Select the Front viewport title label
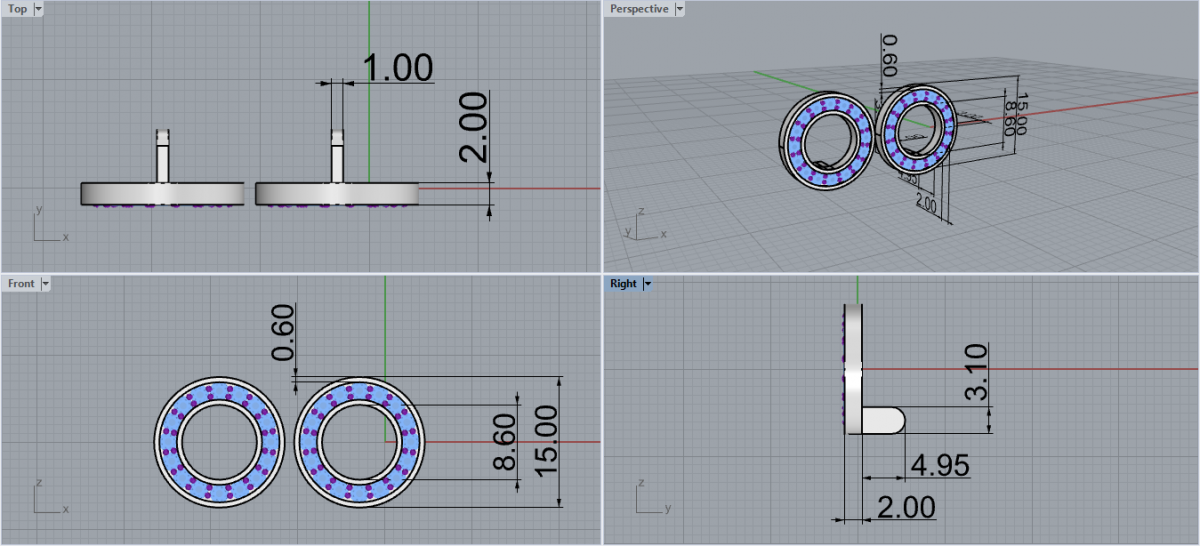Image resolution: width=1200 pixels, height=546 pixels. (21, 284)
